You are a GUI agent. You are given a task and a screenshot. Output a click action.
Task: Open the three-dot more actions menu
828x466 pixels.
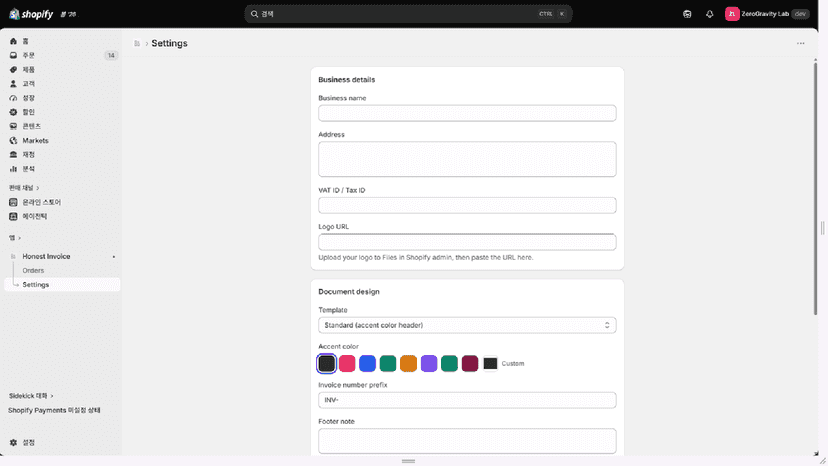pyautogui.click(x=801, y=43)
